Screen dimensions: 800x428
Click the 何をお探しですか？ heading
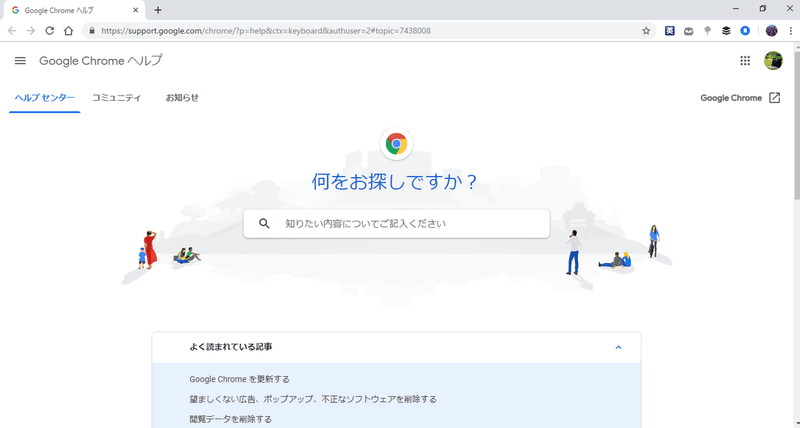coord(394,182)
